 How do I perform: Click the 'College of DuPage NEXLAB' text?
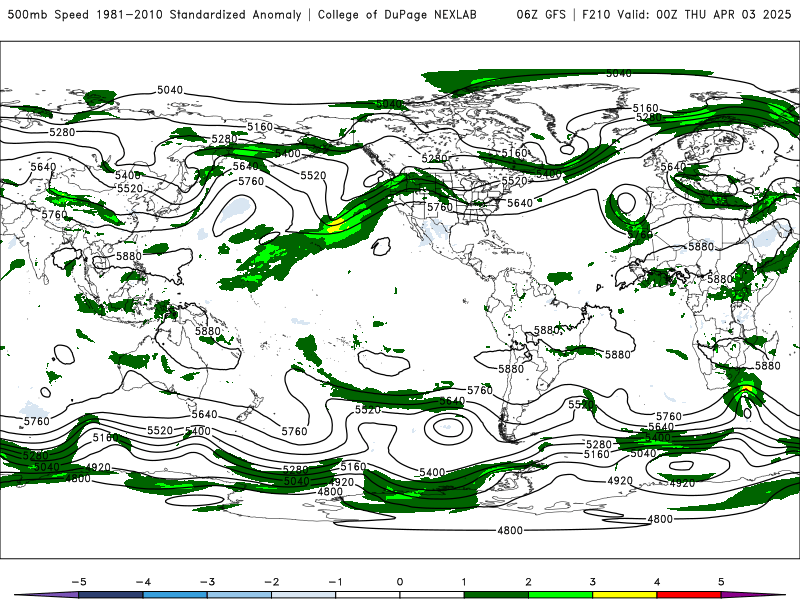(397, 15)
